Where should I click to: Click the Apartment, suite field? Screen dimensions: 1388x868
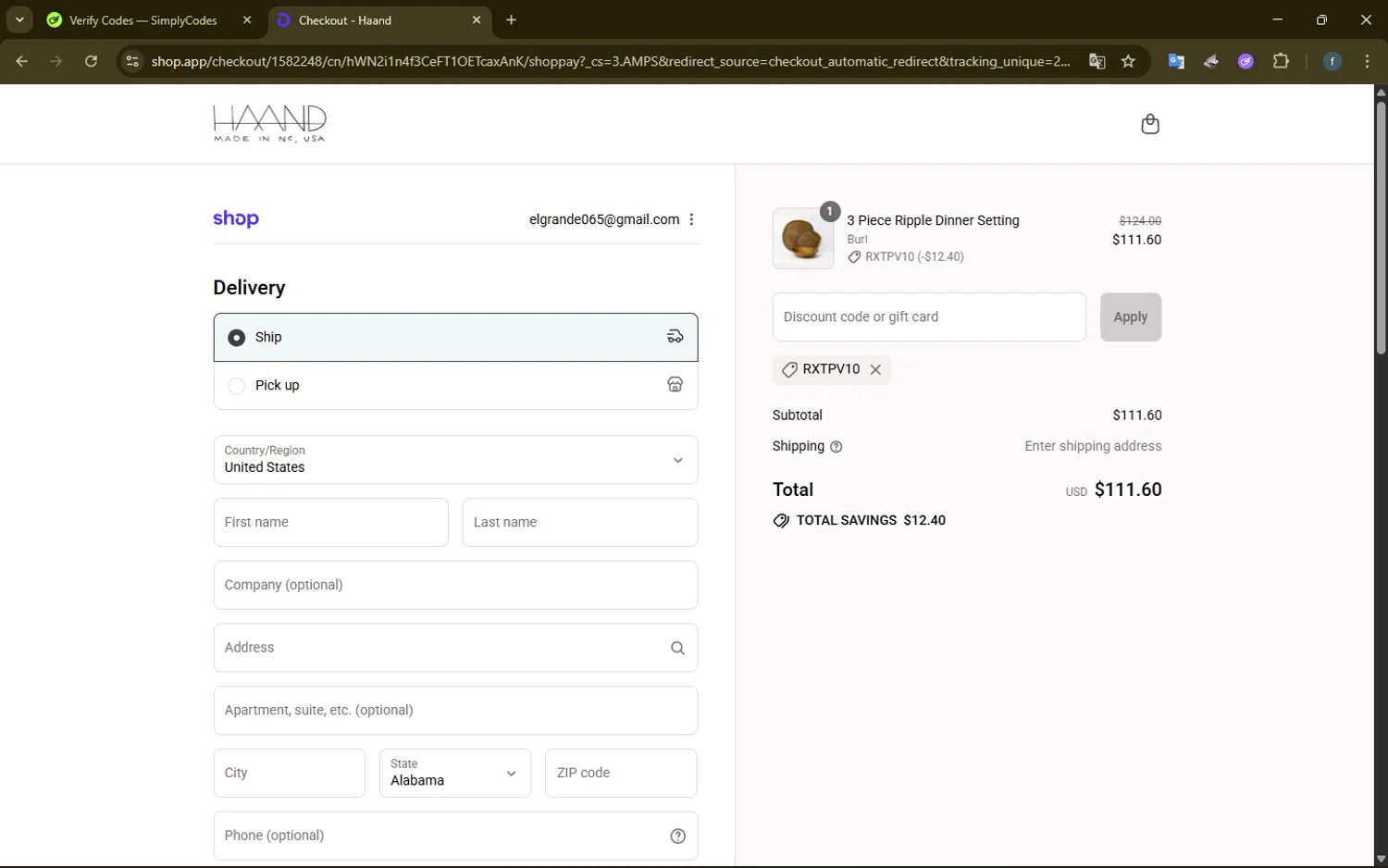coord(455,710)
